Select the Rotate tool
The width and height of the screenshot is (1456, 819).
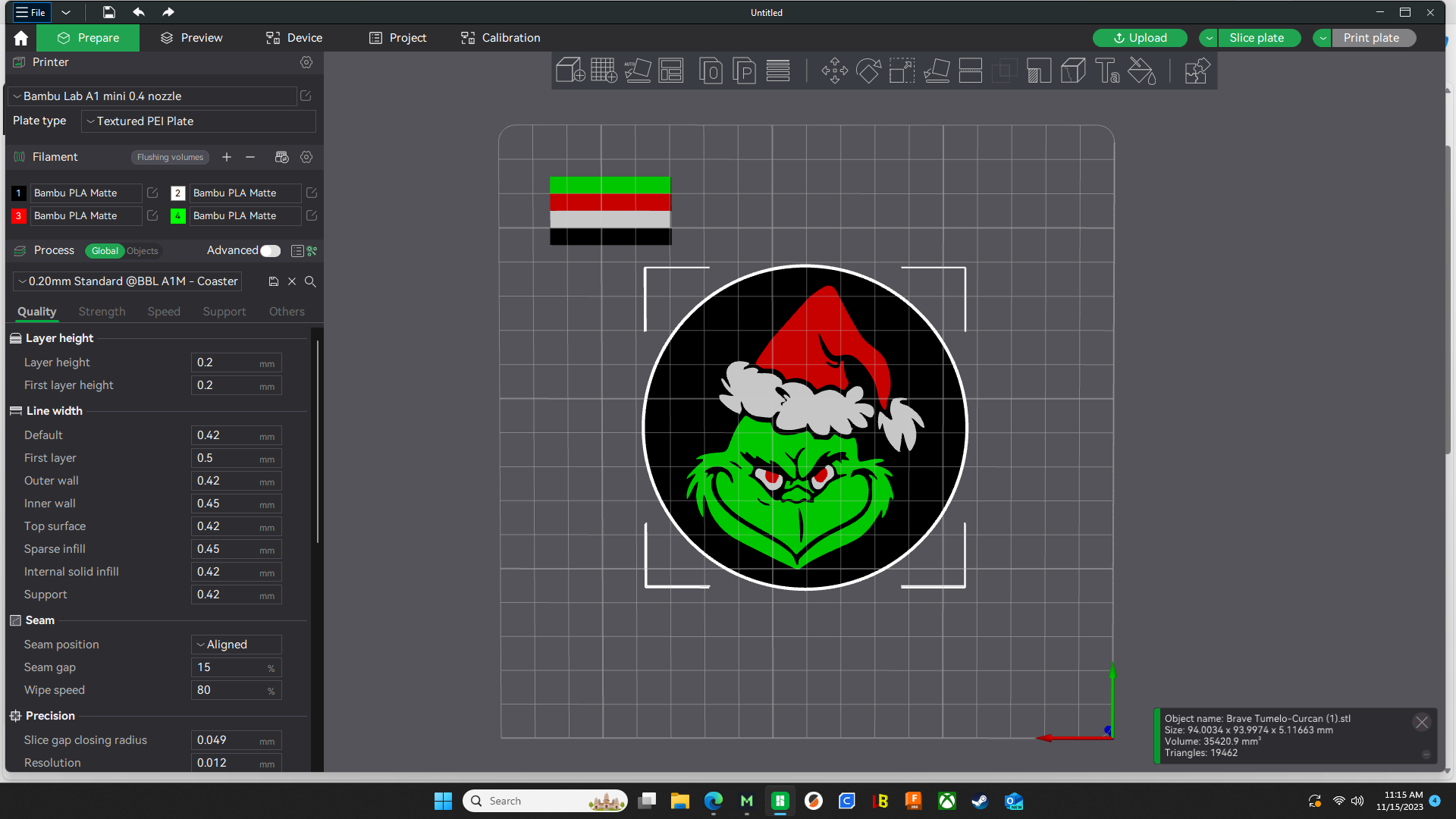869,71
